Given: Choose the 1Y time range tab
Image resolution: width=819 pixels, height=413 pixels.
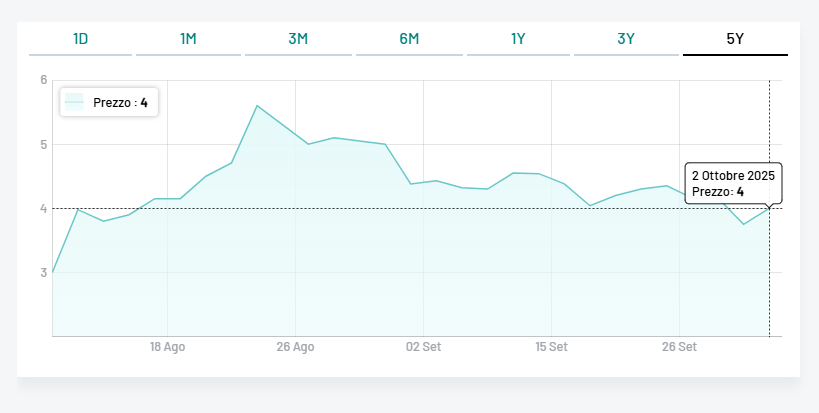Looking at the screenshot, I should pyautogui.click(x=518, y=39).
